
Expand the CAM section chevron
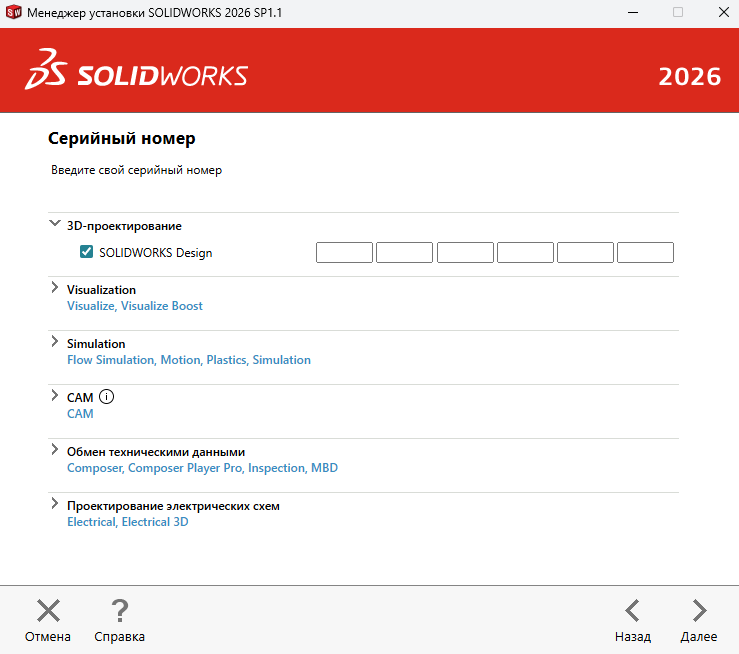[55, 397]
